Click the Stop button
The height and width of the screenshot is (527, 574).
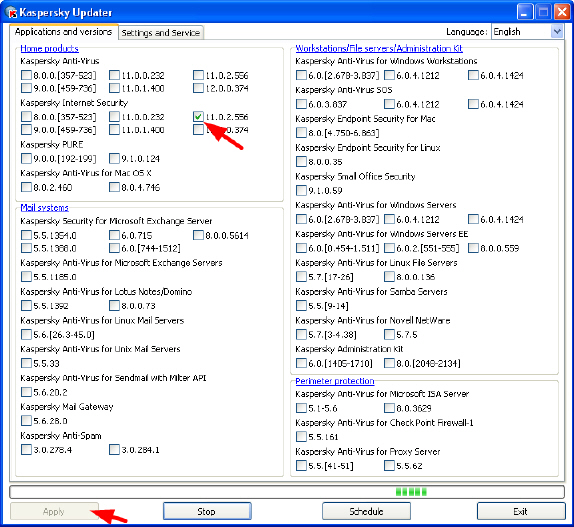click(x=207, y=511)
